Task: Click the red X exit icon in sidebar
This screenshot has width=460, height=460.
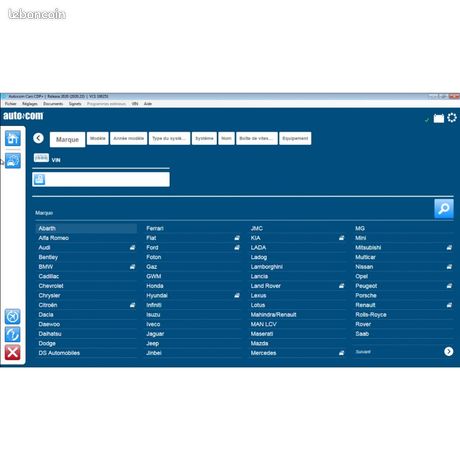Action: click(x=13, y=352)
